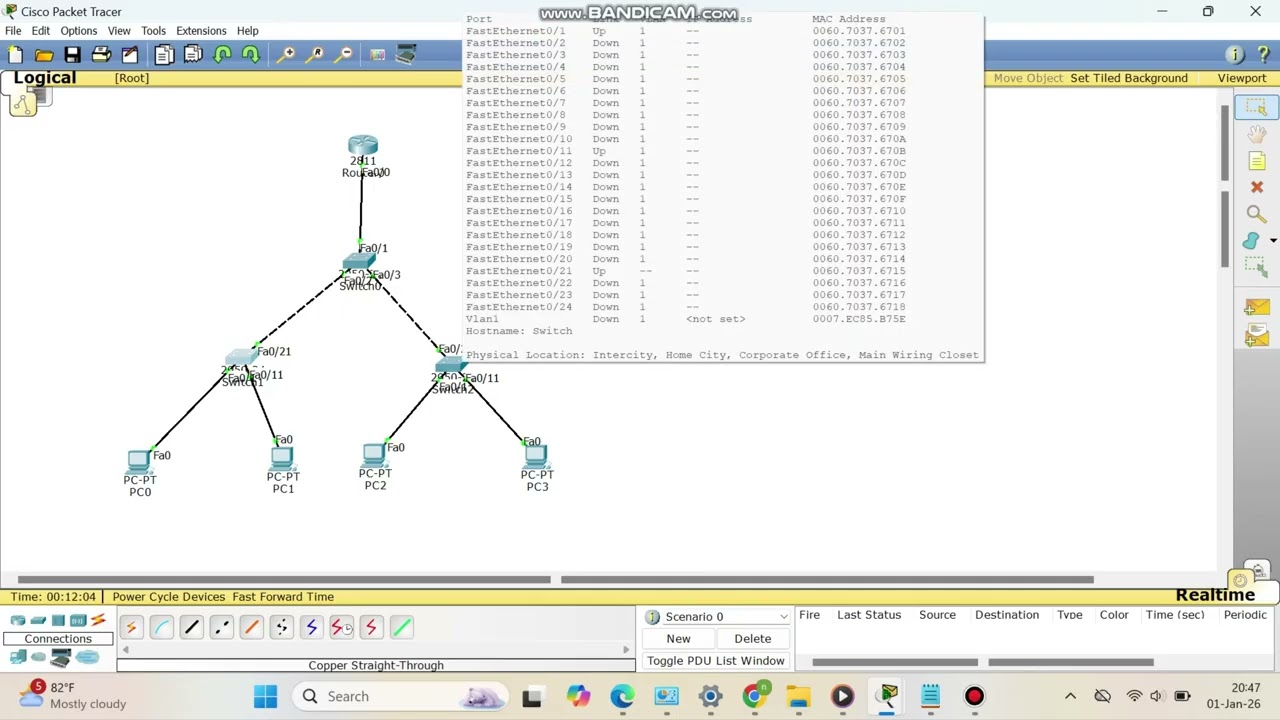This screenshot has height=720, width=1280.
Task: Open the custom devices dialog icon
Action: pos(406,54)
